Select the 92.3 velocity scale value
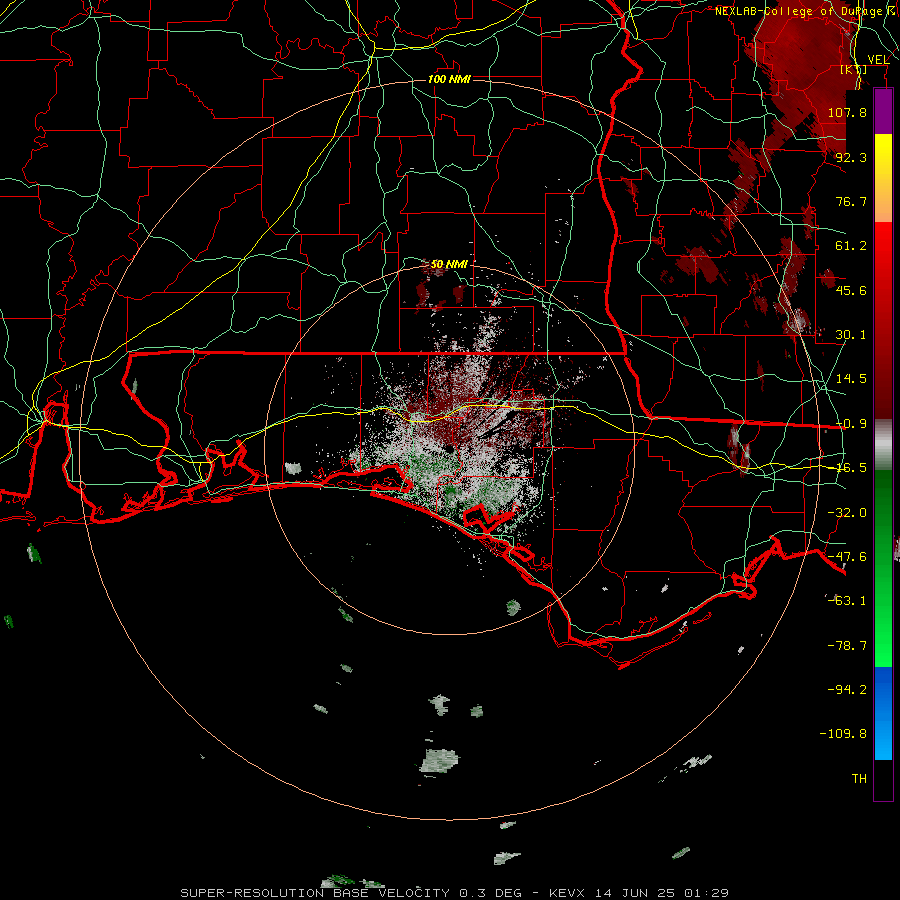900x900 pixels. click(851, 157)
